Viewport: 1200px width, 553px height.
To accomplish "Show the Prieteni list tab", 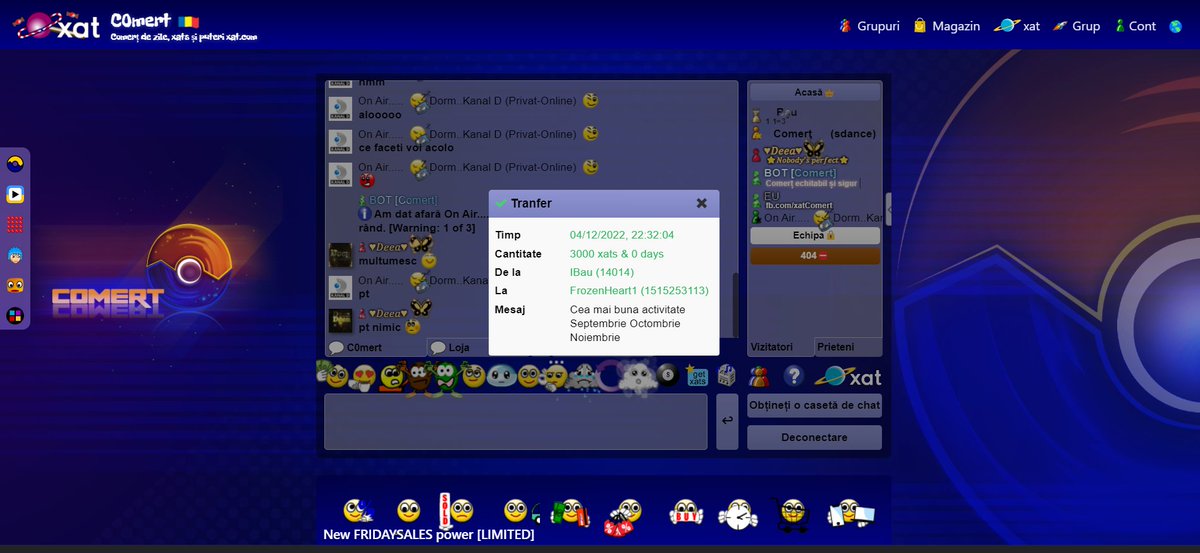I will [848, 347].
